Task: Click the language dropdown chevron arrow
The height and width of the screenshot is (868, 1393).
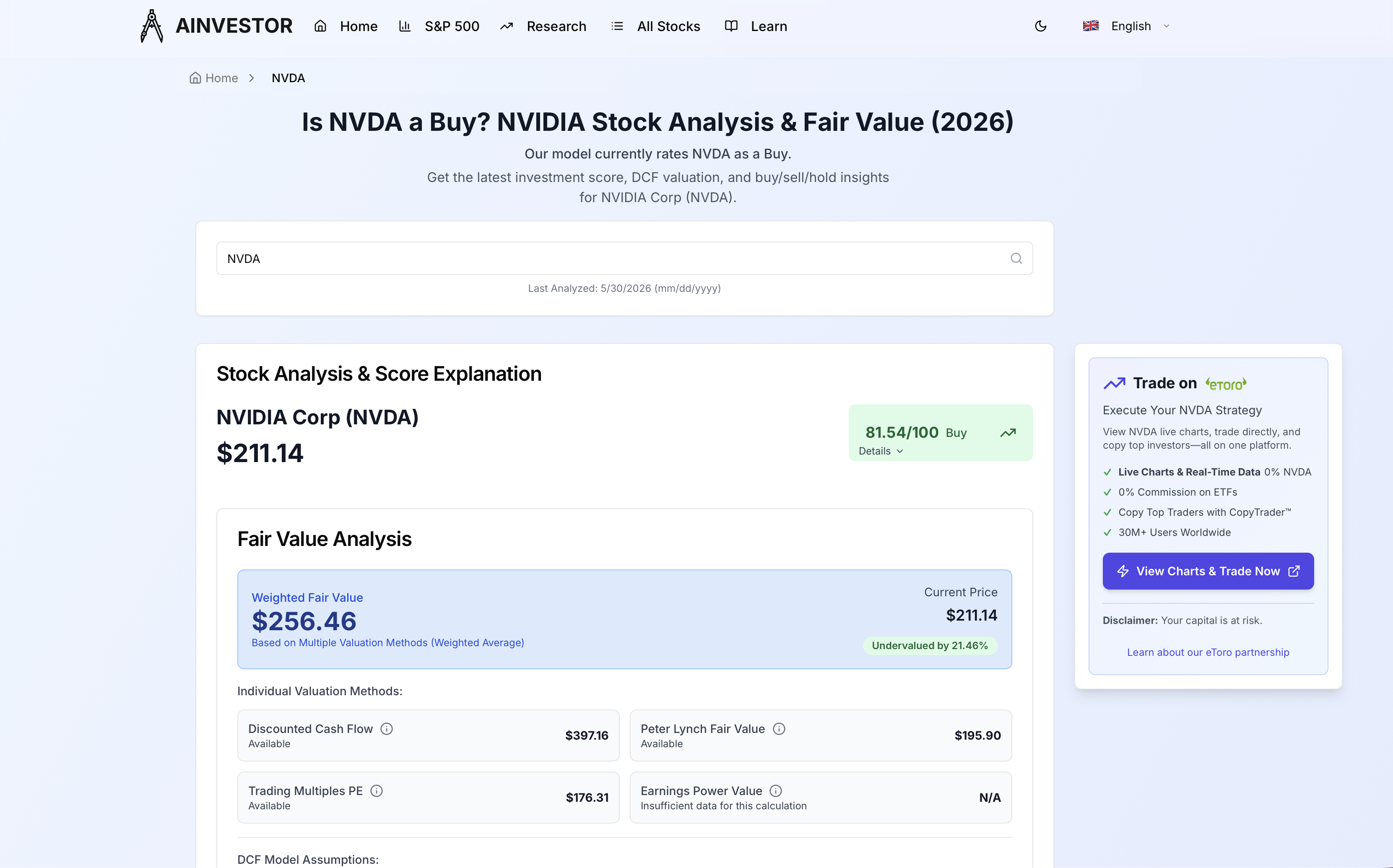Action: (x=1166, y=26)
